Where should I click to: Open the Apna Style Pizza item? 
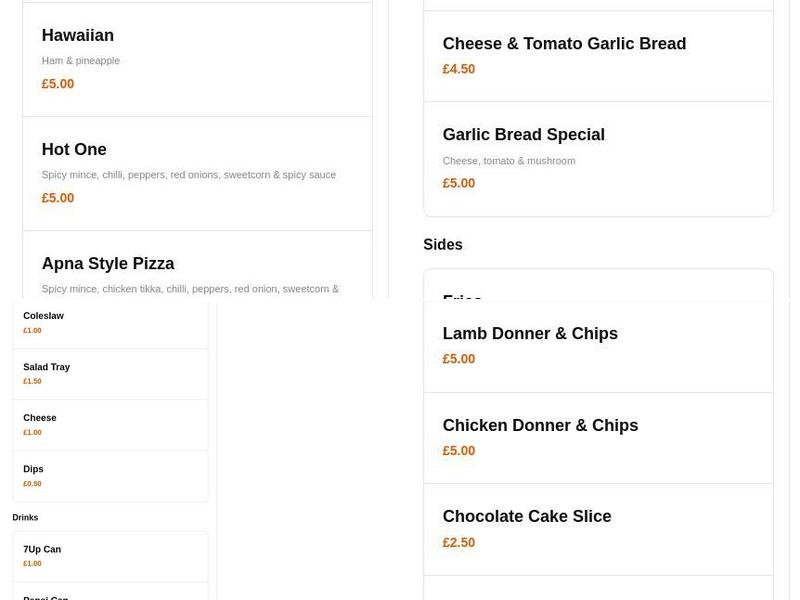coord(108,263)
